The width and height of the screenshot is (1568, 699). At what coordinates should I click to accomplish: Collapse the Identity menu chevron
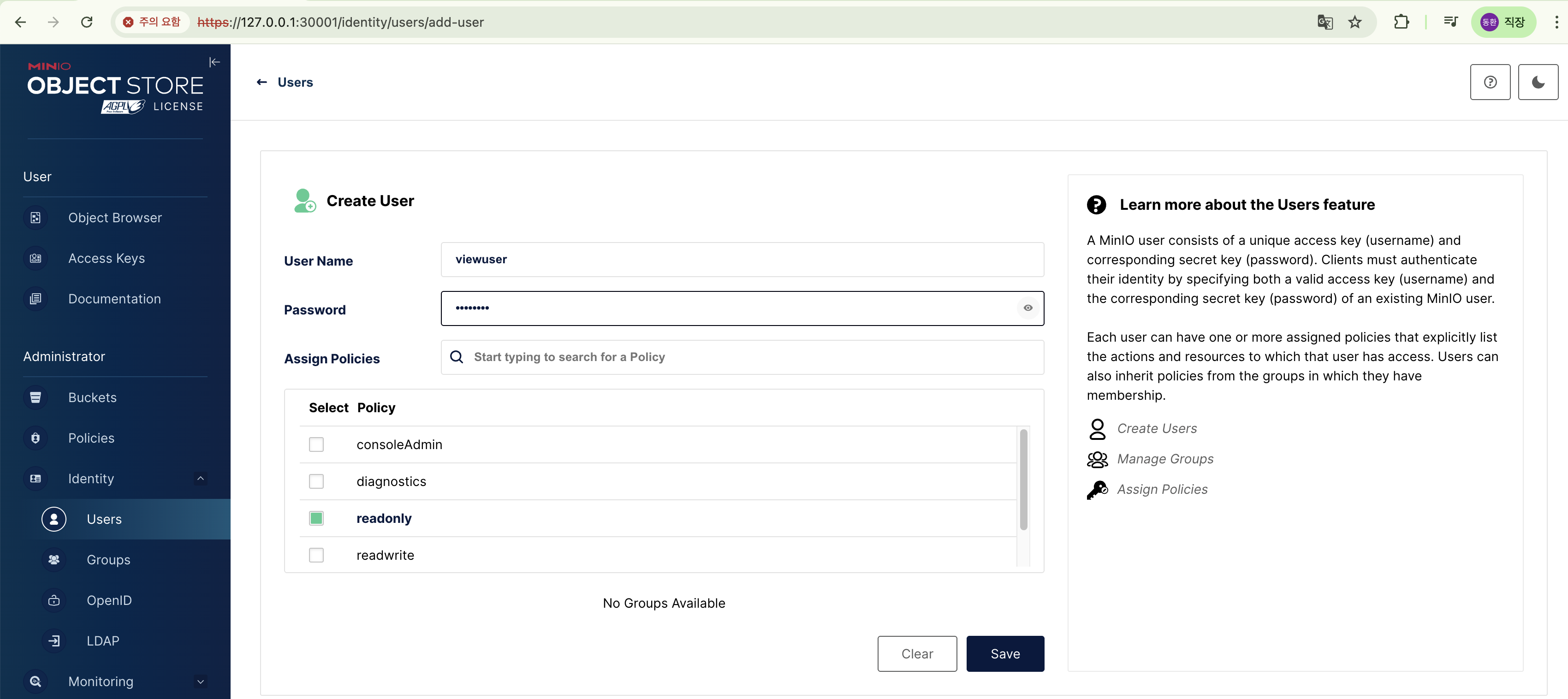[200, 478]
